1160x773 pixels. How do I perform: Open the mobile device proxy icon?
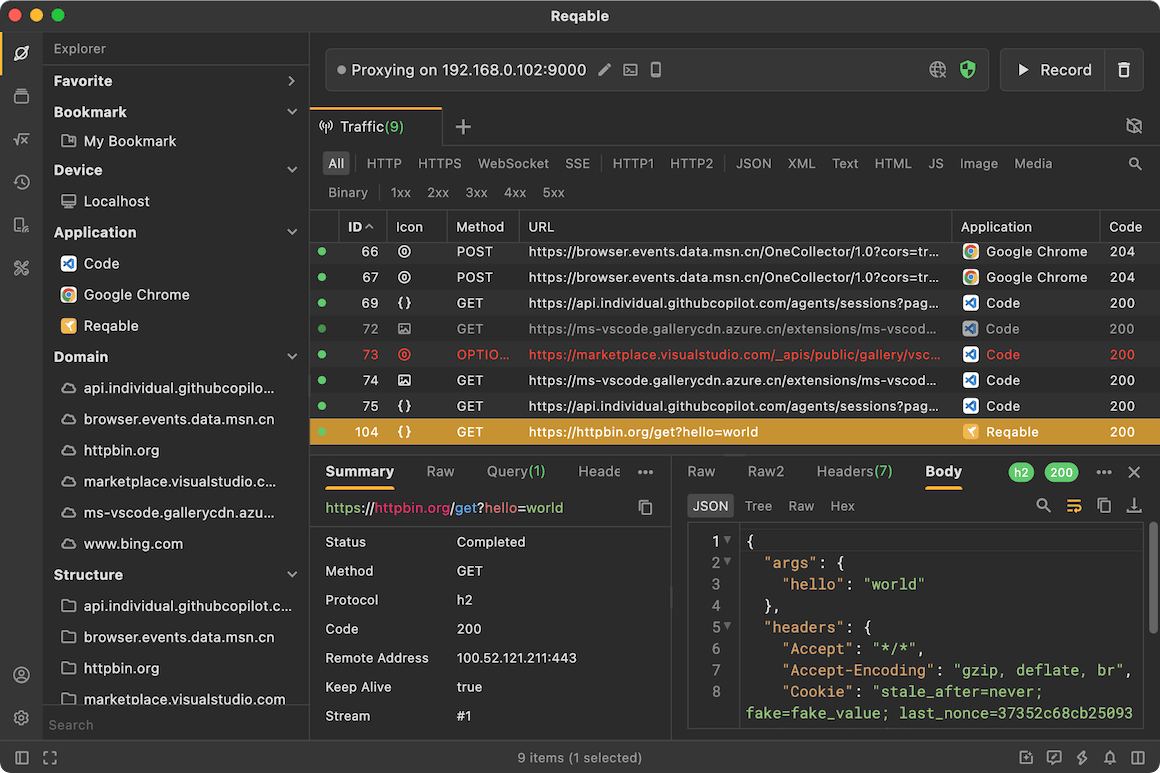pos(655,70)
